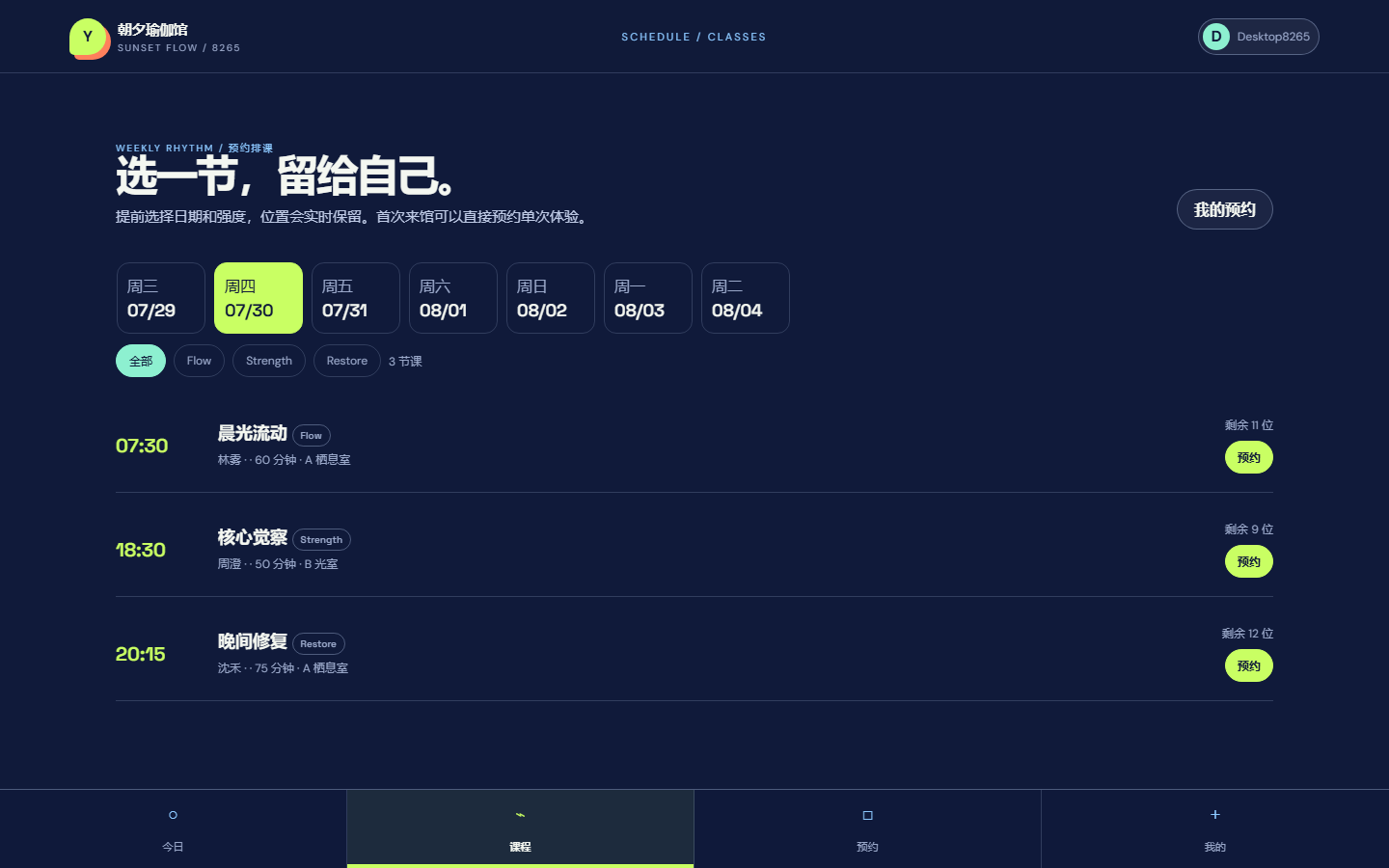This screenshot has width=1389, height=868.
Task: Click the 今日 circle icon
Action: point(173,815)
